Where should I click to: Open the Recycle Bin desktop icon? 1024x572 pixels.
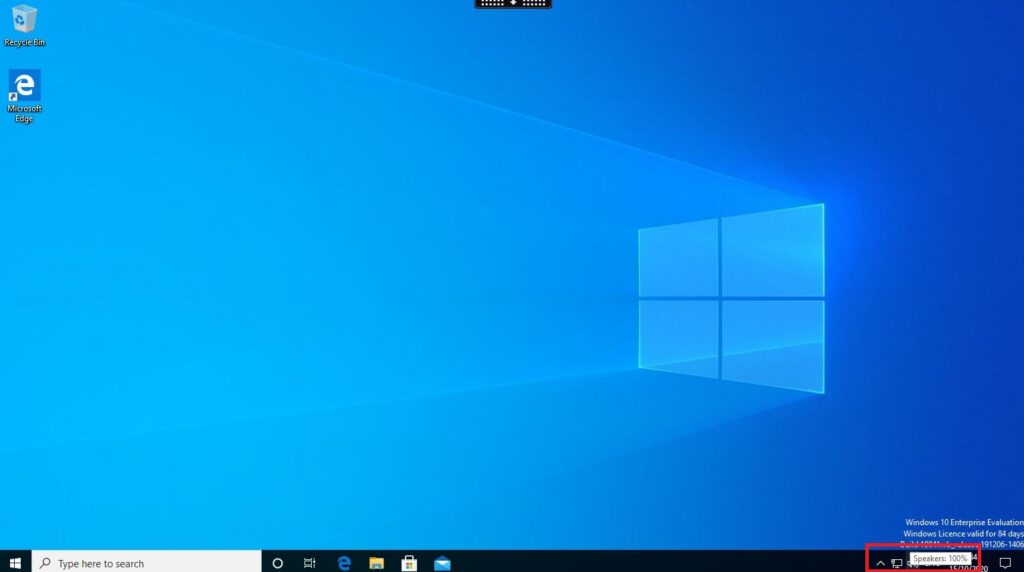click(24, 25)
